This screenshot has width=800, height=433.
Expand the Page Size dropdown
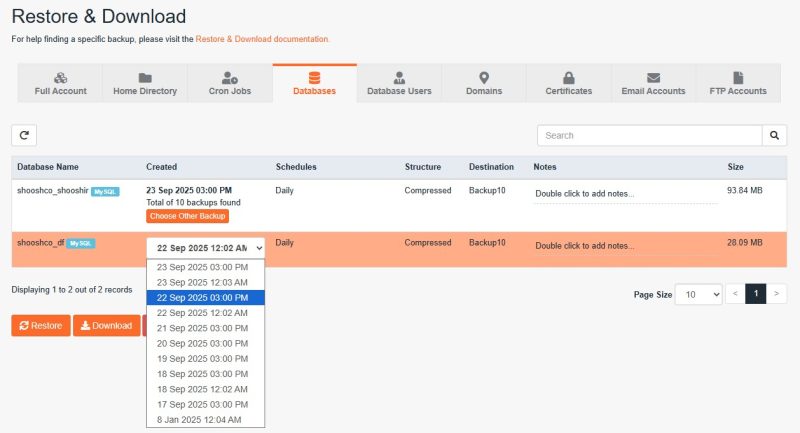698,294
